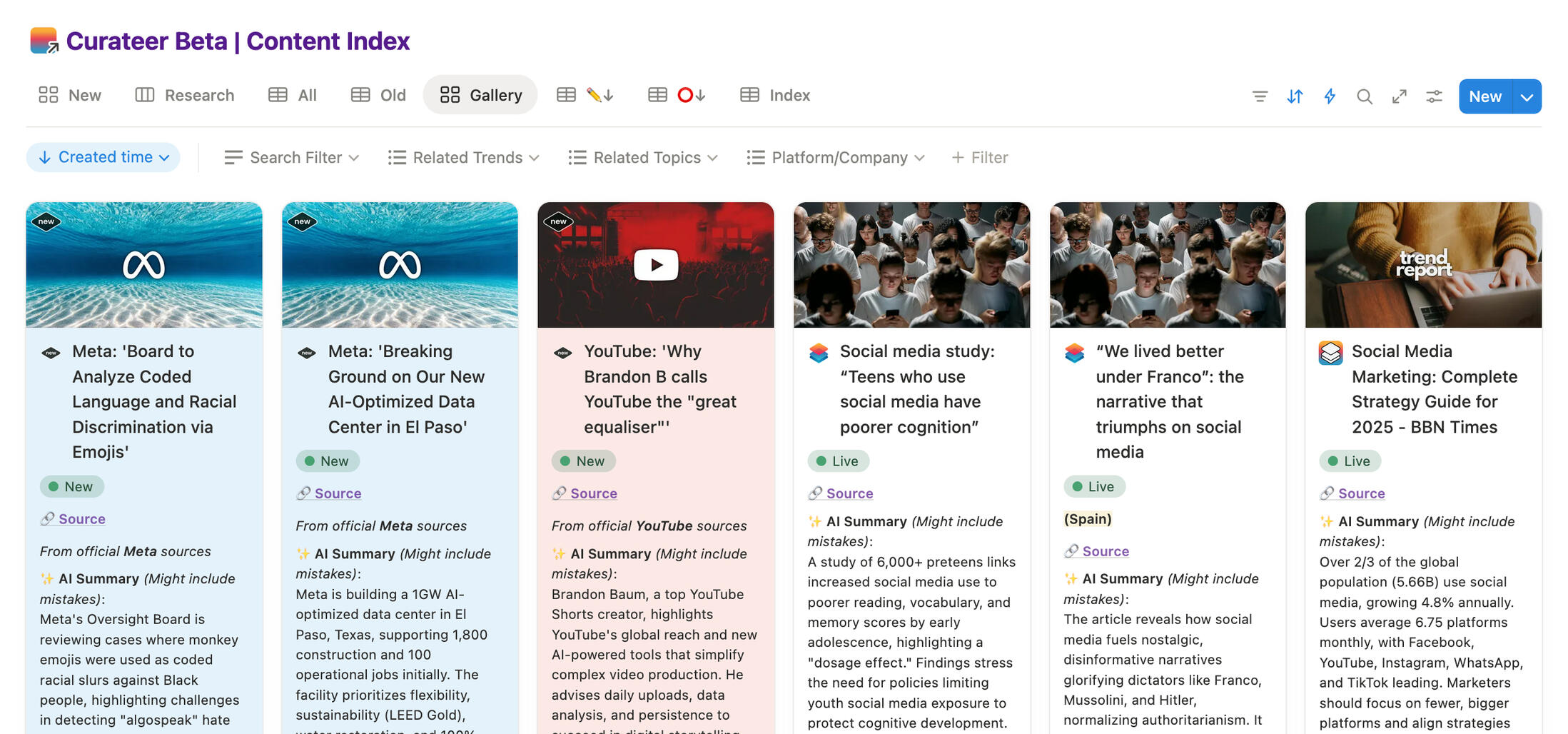Click Live status tag on 'under Franco' card
Image resolution: width=1568 pixels, height=734 pixels.
pos(1094,487)
